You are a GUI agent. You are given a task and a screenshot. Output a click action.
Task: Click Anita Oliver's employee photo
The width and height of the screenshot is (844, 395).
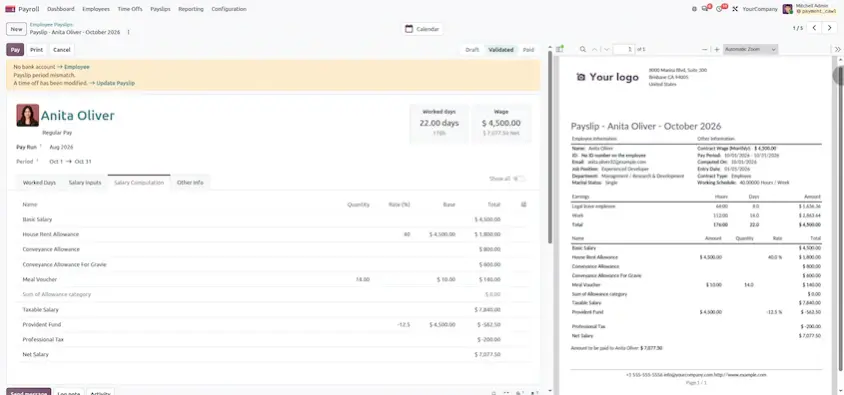(x=27, y=115)
